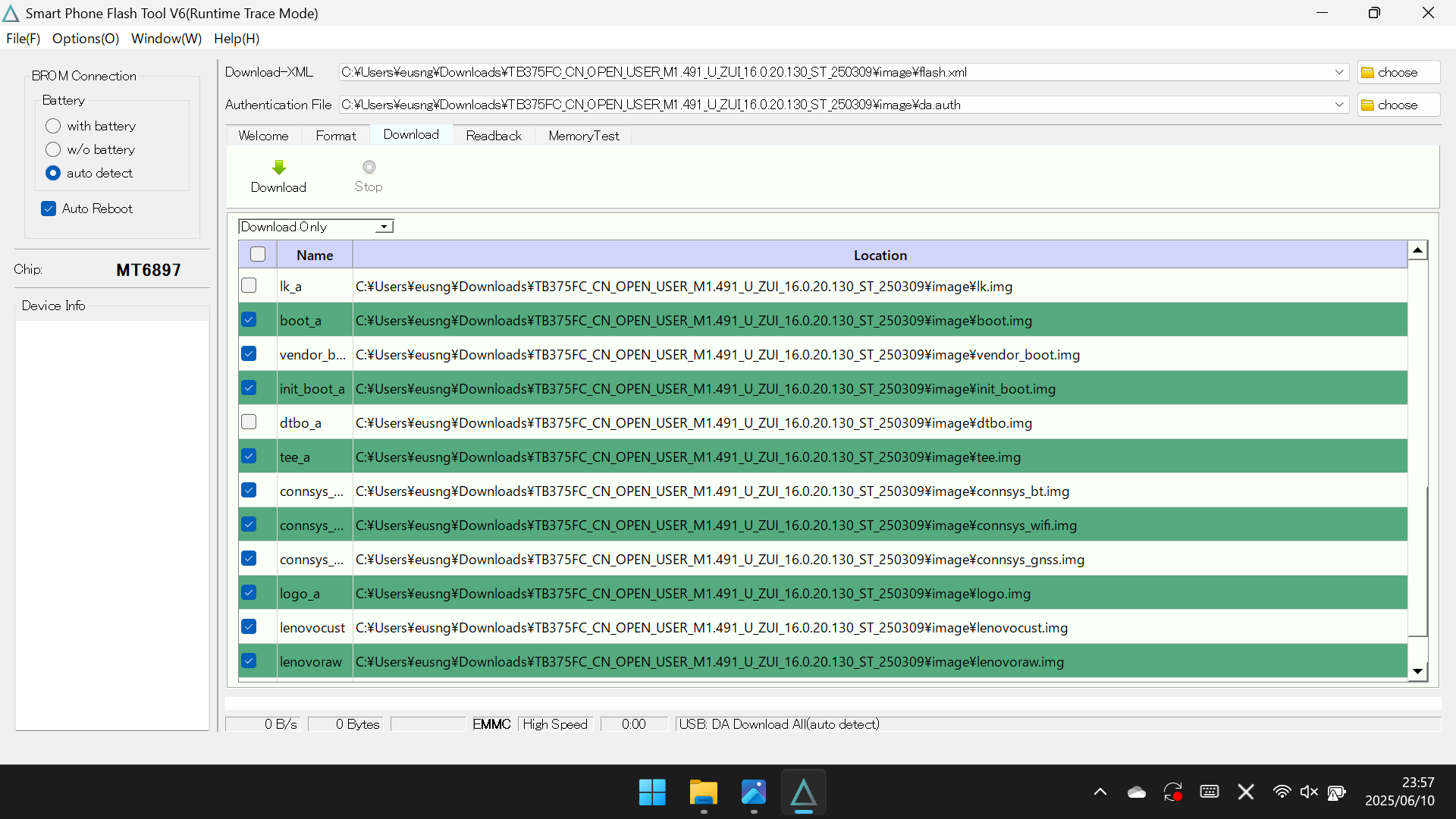Click the OneDrive cloud tray icon
Screen dimensions: 1456x819
1136,792
